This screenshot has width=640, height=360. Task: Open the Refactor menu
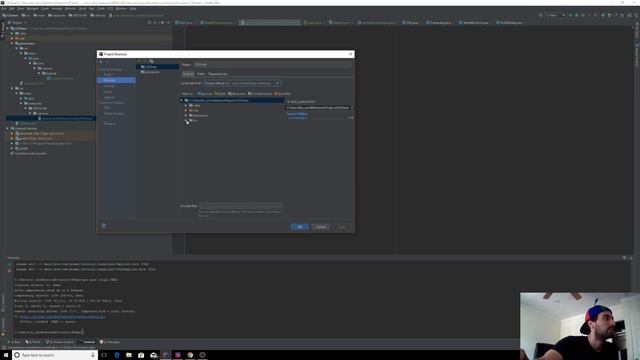point(71,9)
